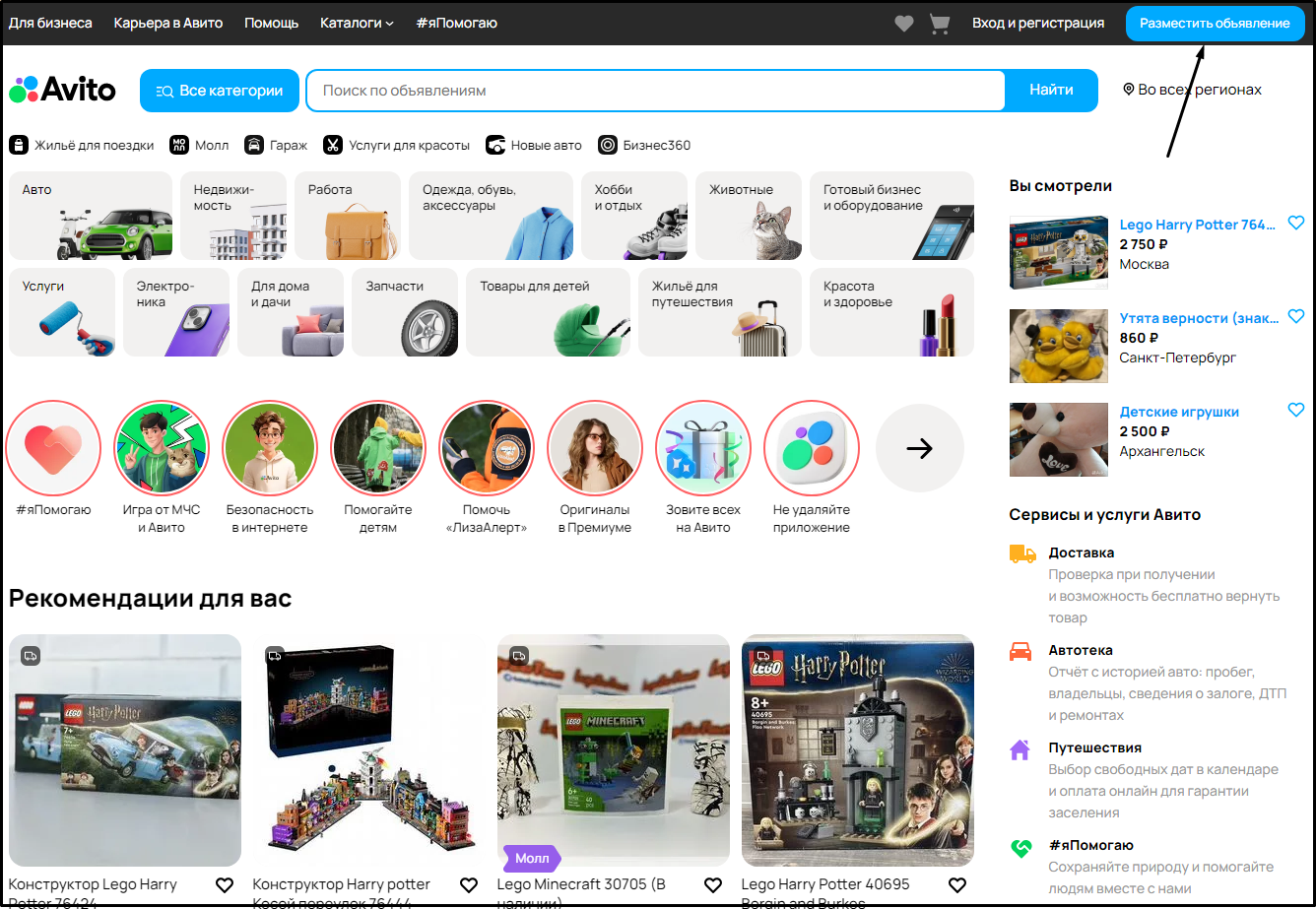The image size is (1316, 909).
Task: Open Оригиналы в Премиуме story
Action: pyautogui.click(x=595, y=447)
